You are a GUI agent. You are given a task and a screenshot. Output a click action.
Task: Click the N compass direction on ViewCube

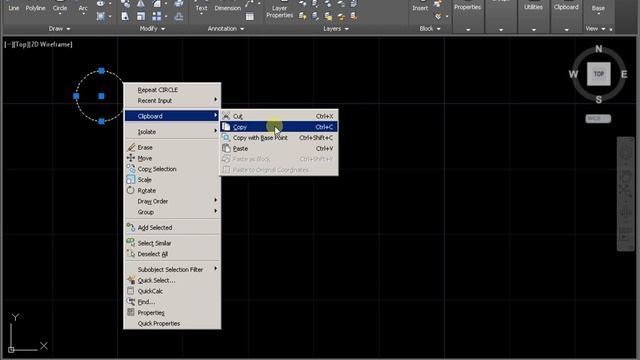pyautogui.click(x=599, y=49)
